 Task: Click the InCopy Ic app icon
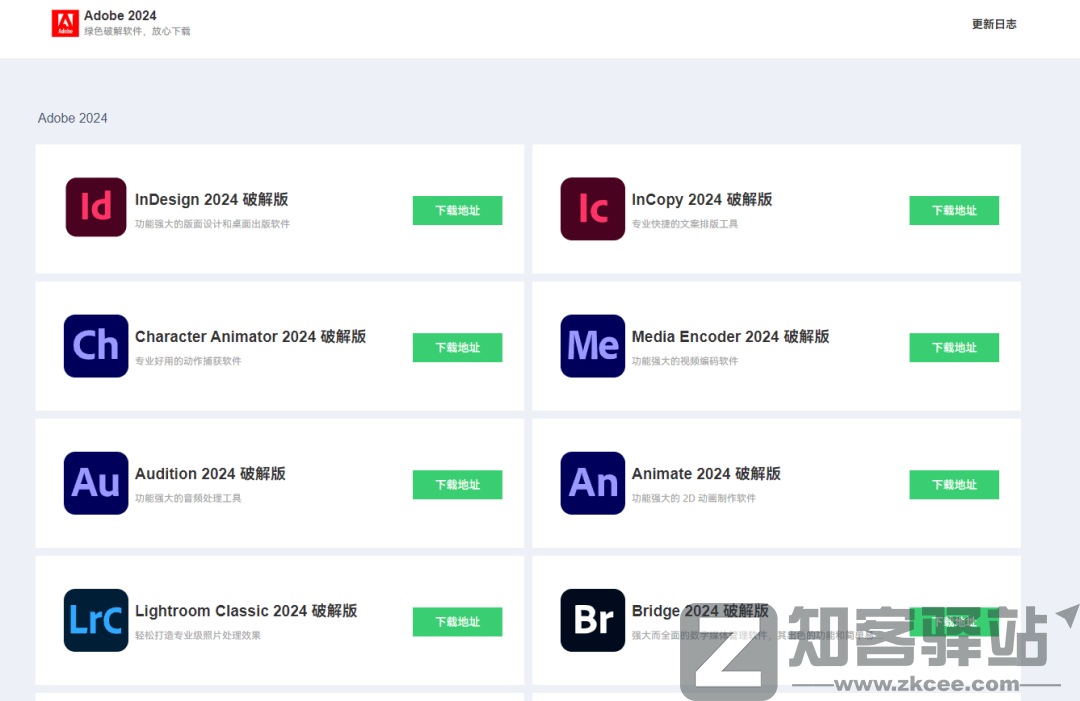pos(592,208)
